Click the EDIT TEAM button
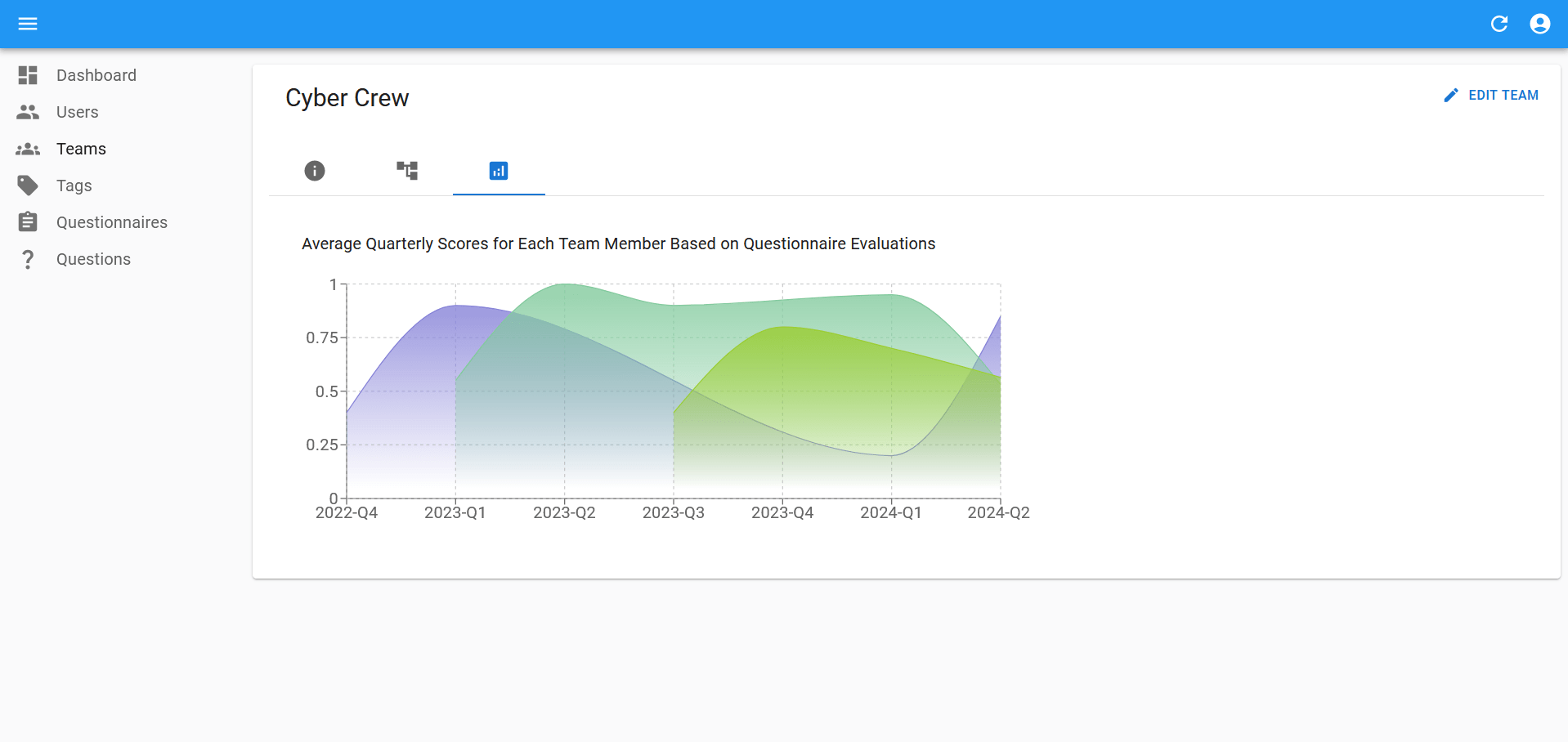The width and height of the screenshot is (1568, 742). [1491, 96]
